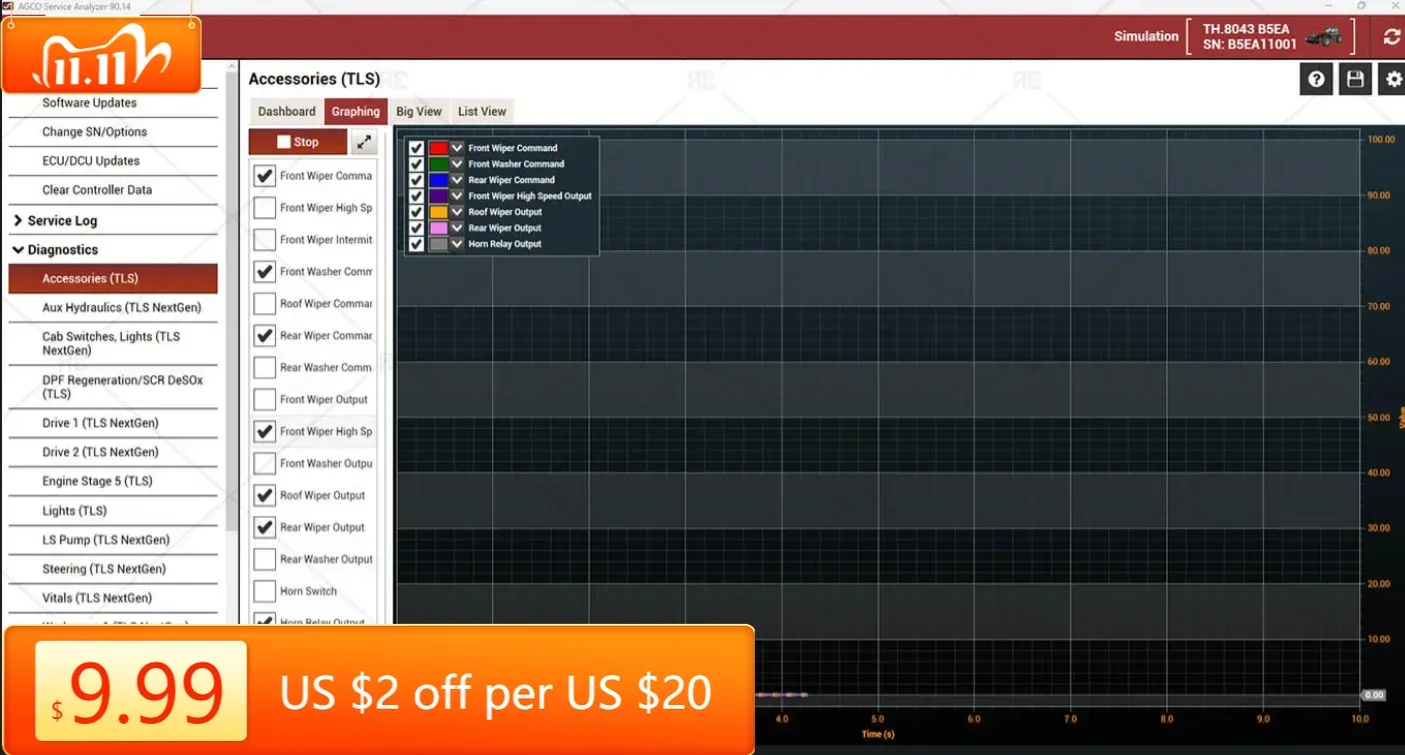Enable the Horn Switch checkbox
This screenshot has height=755, width=1405.
(264, 592)
